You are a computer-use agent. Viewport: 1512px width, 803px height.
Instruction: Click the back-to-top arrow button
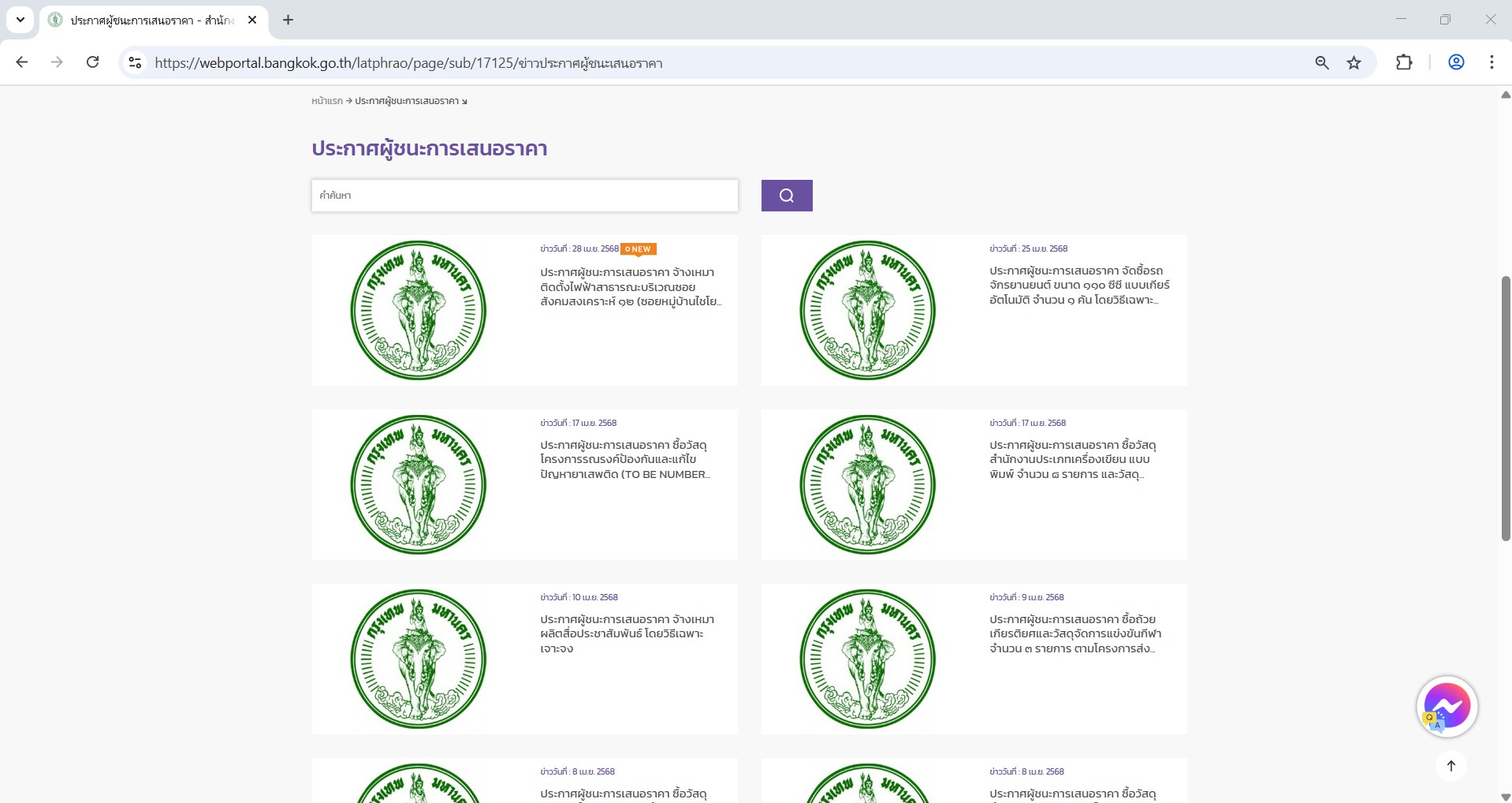point(1451,766)
